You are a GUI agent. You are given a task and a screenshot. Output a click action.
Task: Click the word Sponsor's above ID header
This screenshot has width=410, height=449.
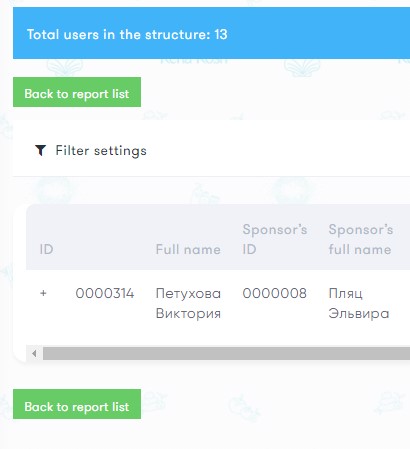275,230
